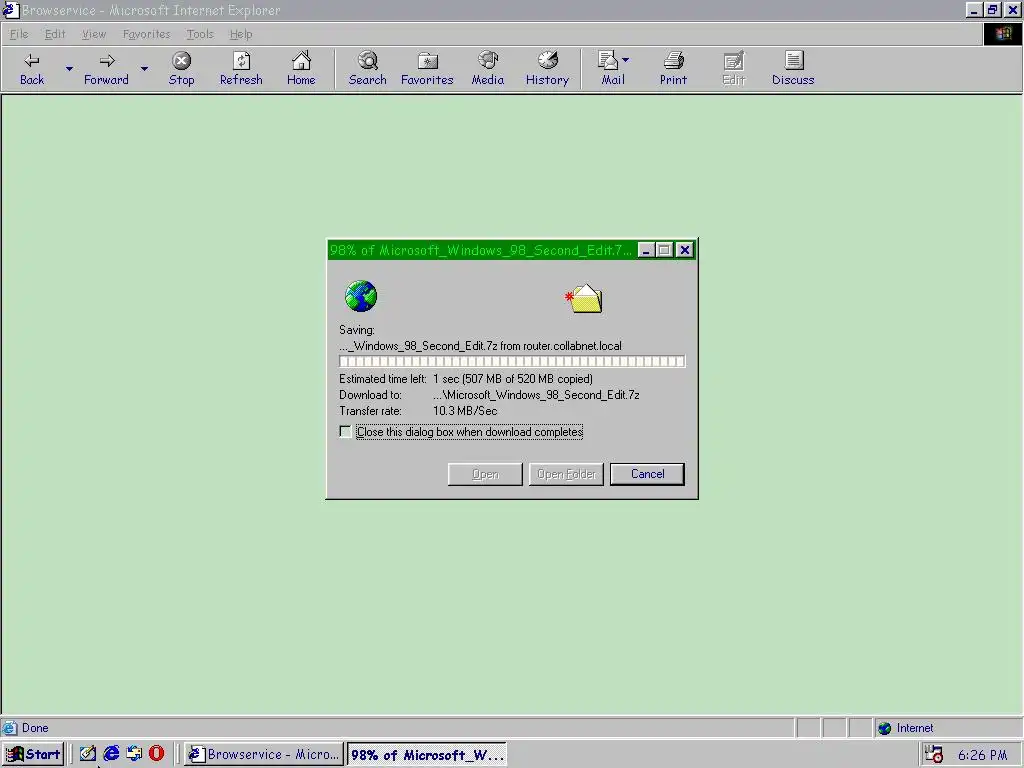
Task: Close the download dialog window
Action: tap(684, 250)
